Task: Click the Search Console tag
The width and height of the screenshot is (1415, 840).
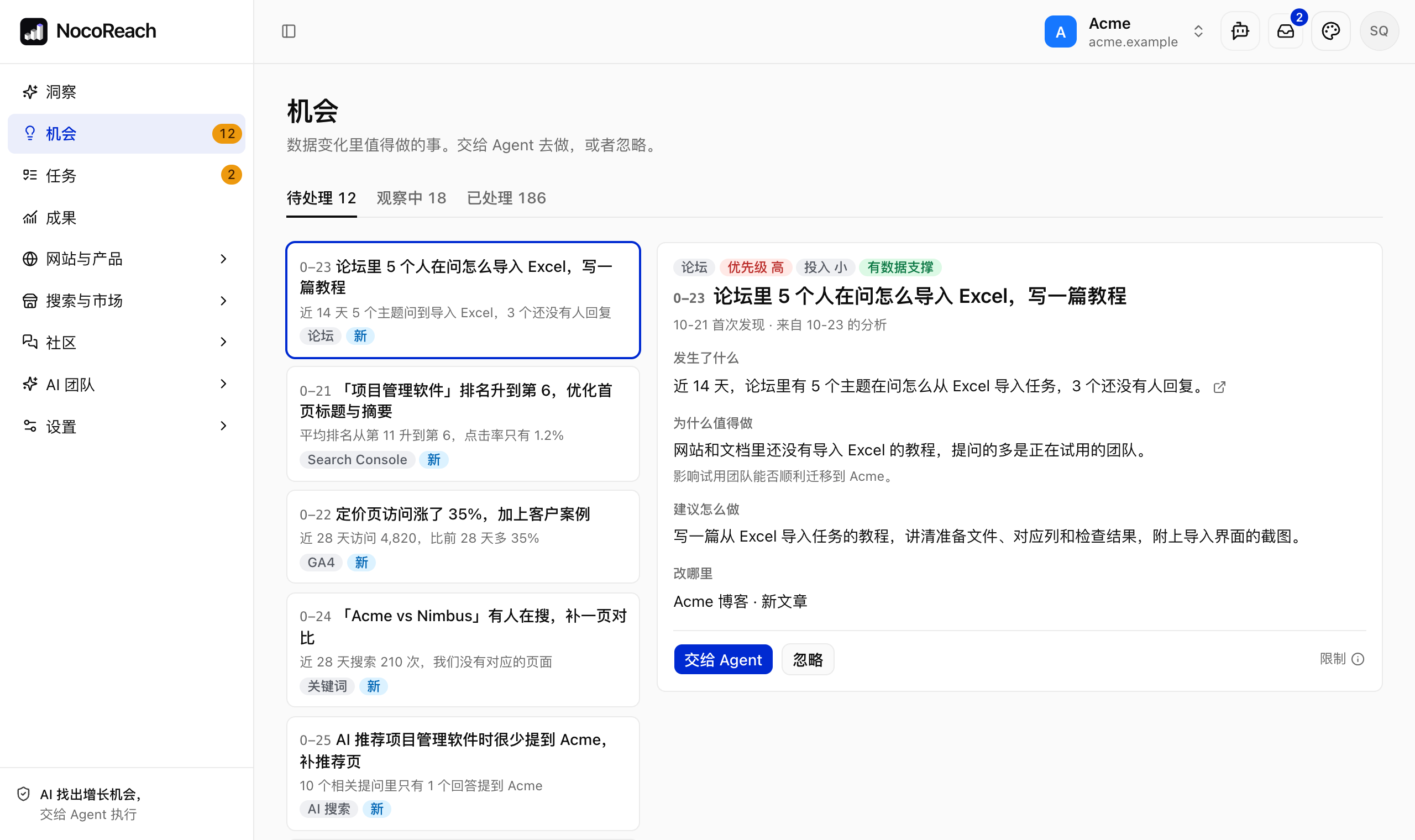Action: (357, 460)
